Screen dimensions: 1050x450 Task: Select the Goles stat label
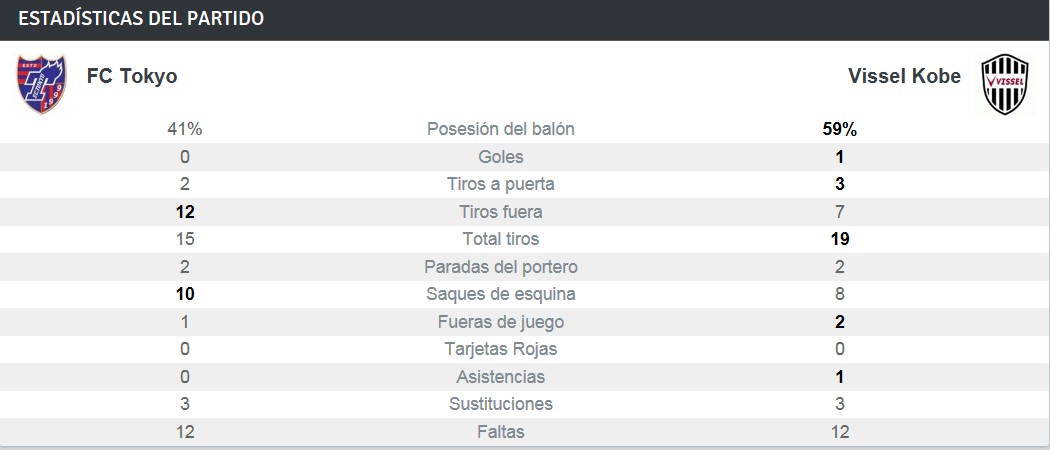[x=500, y=157]
